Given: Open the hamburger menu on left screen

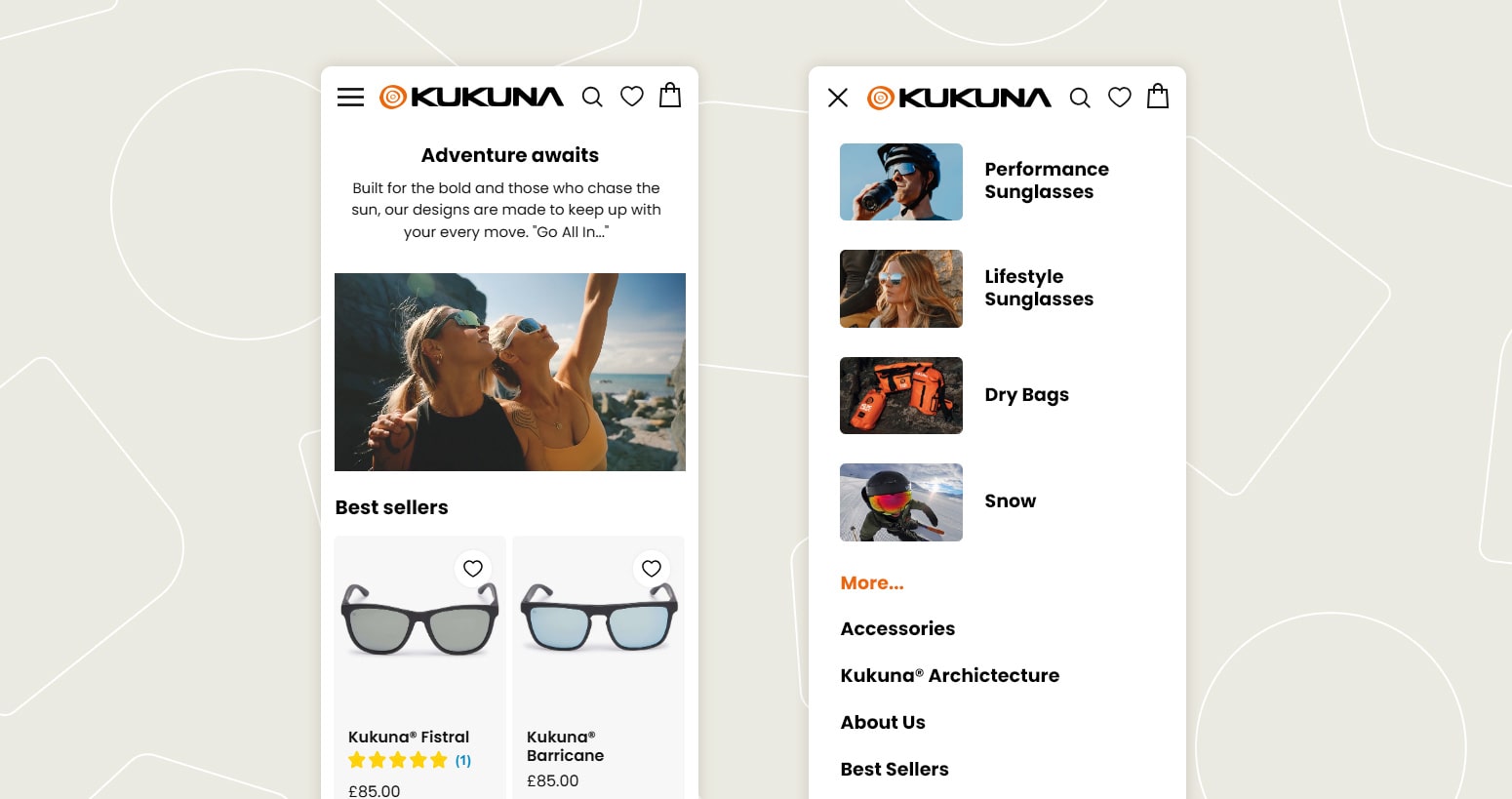Looking at the screenshot, I should (350, 98).
